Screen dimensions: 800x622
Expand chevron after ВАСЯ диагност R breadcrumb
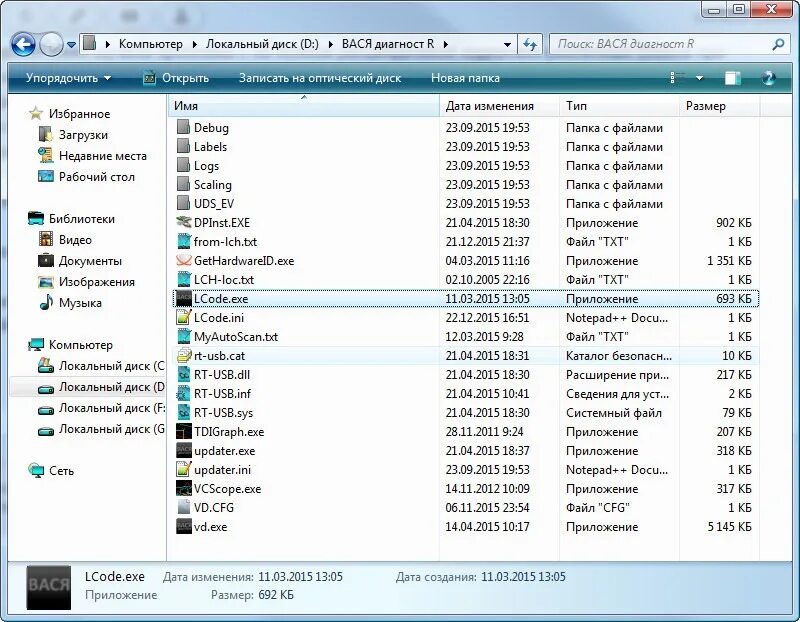[446, 44]
